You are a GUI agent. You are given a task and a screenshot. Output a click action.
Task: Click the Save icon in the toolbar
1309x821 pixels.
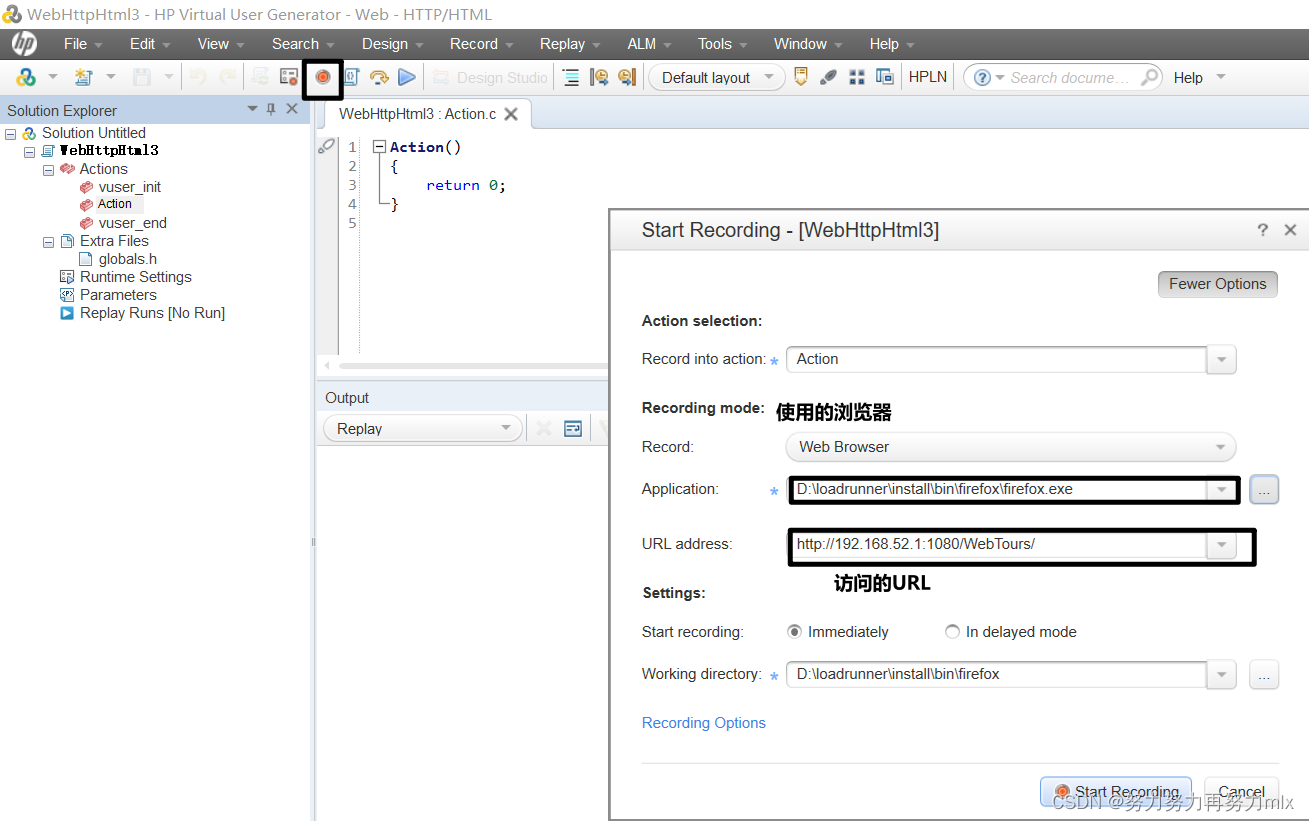(142, 77)
